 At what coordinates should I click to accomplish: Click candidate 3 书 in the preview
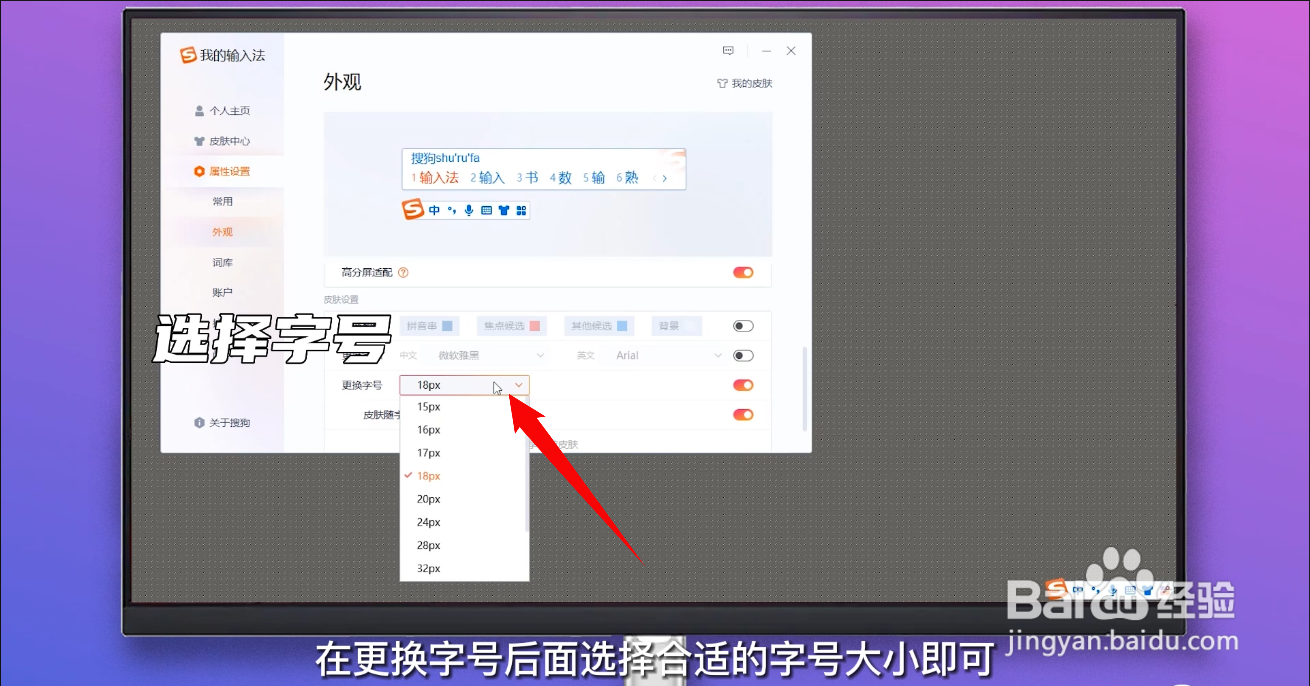click(528, 178)
